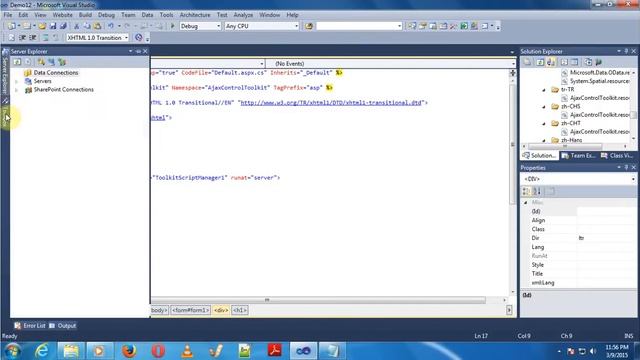Click Categorized view icon in Properties panel
This screenshot has width=640, height=360.
[x=527, y=191]
